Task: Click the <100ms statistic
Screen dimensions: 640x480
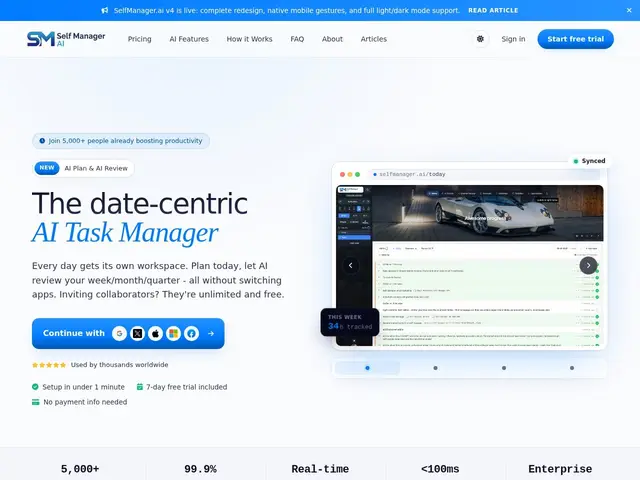Action: click(x=440, y=469)
